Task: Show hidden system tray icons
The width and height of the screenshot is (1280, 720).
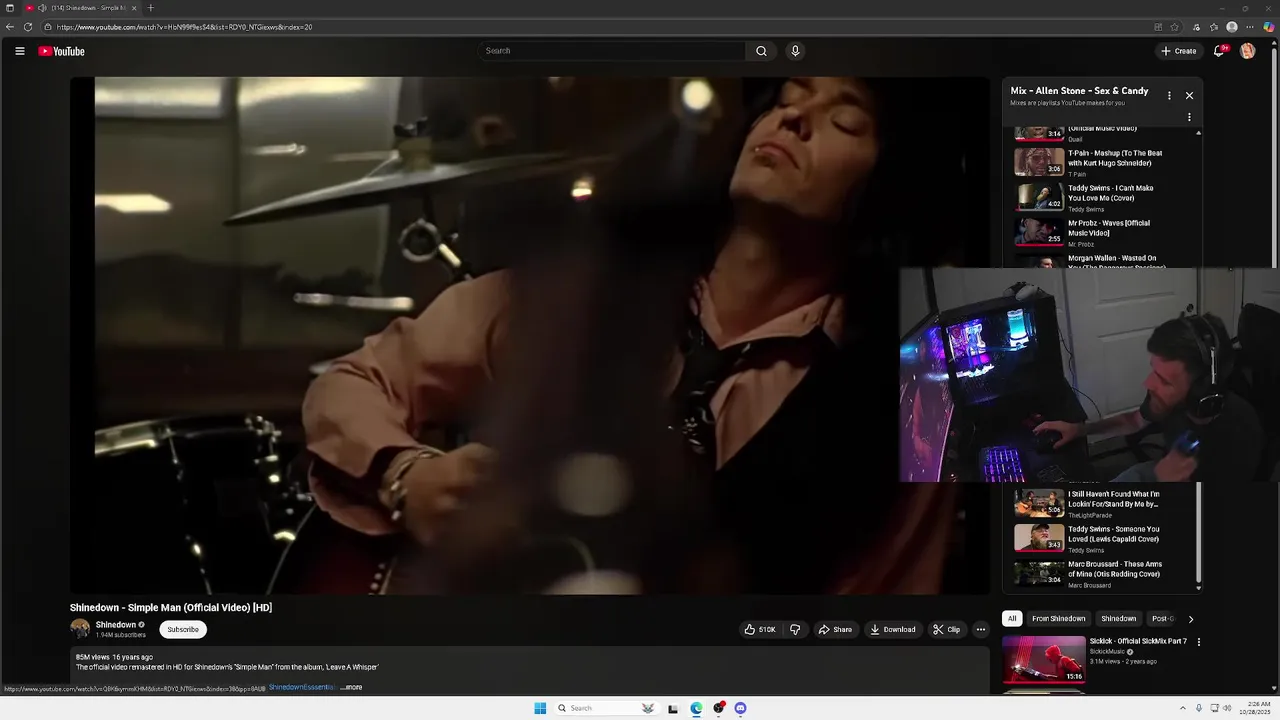Action: (1183, 708)
